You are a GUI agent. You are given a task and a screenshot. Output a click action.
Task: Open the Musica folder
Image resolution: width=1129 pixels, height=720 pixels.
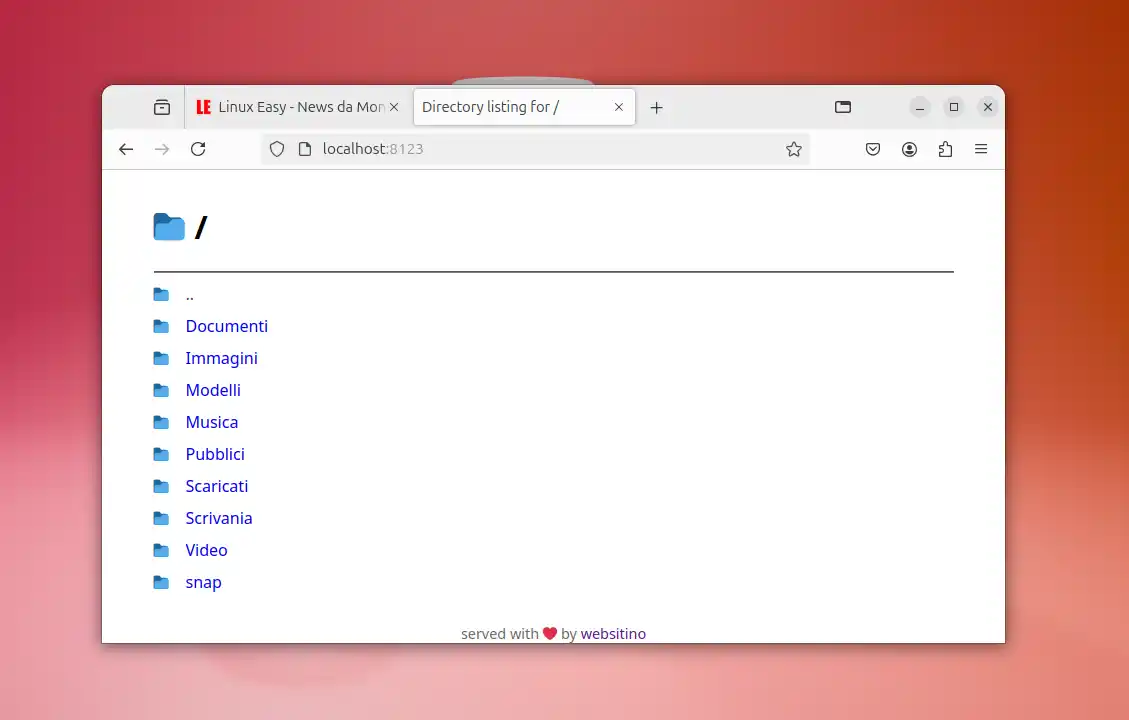point(211,422)
